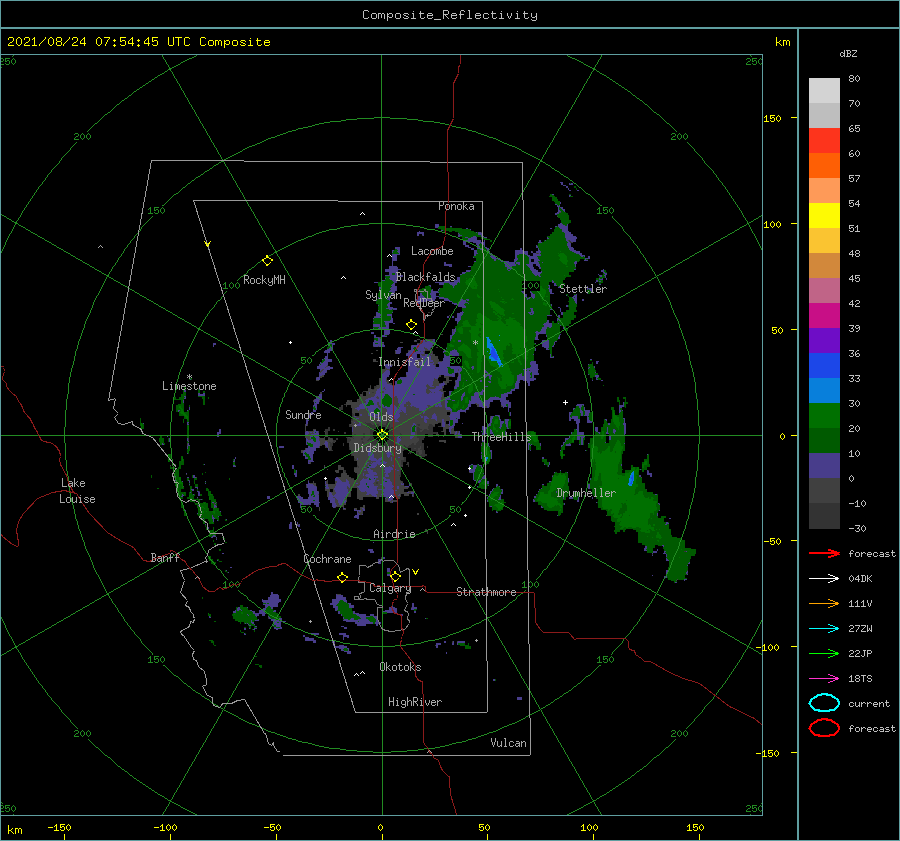
Task: Click the yellow diamond marker near RockyMH
Action: (267, 261)
